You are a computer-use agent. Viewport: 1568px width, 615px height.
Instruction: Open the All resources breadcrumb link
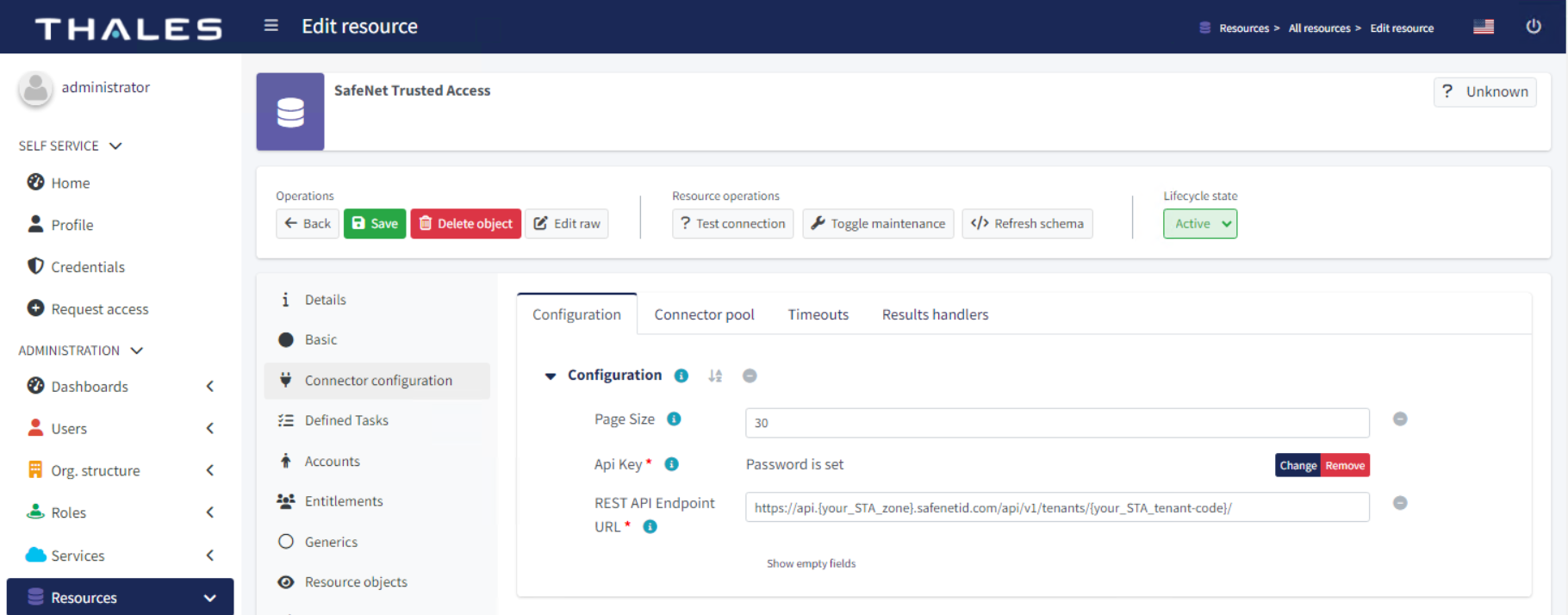click(x=1319, y=28)
